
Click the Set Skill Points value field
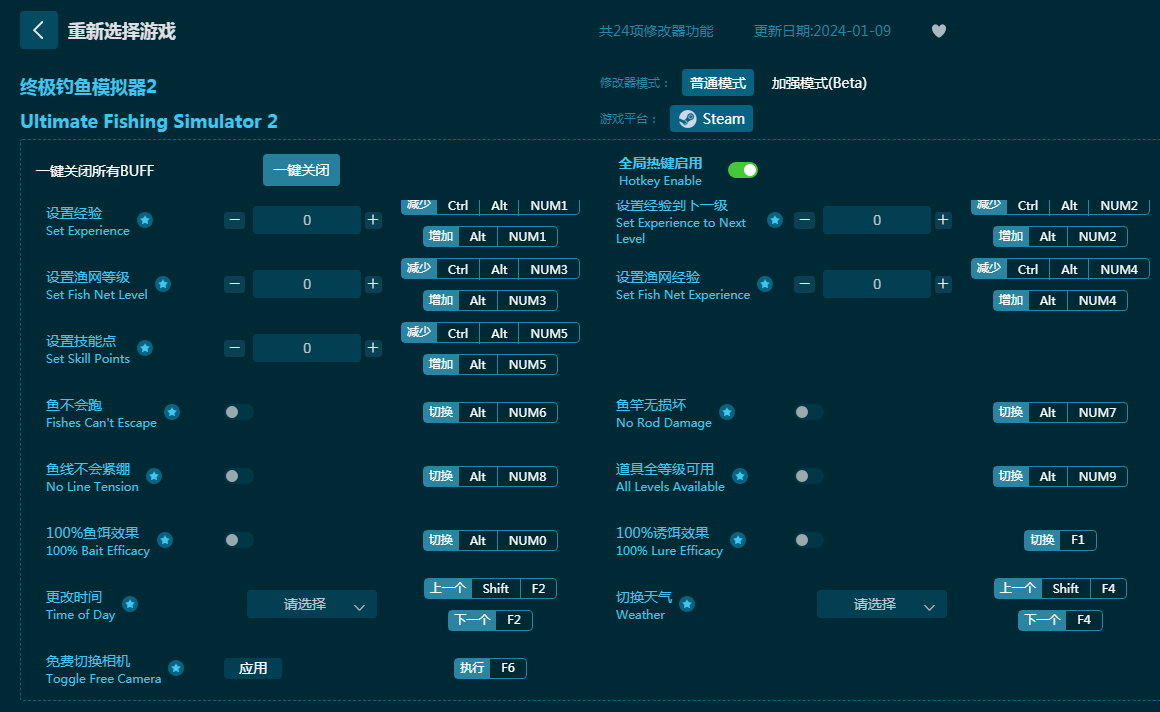(x=307, y=348)
